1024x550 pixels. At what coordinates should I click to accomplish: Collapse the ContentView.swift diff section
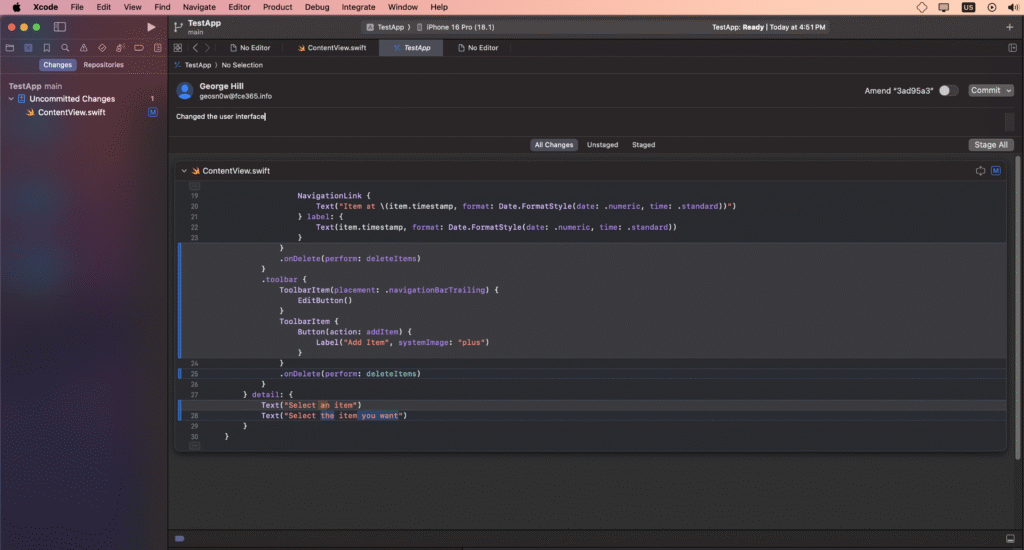coord(184,171)
